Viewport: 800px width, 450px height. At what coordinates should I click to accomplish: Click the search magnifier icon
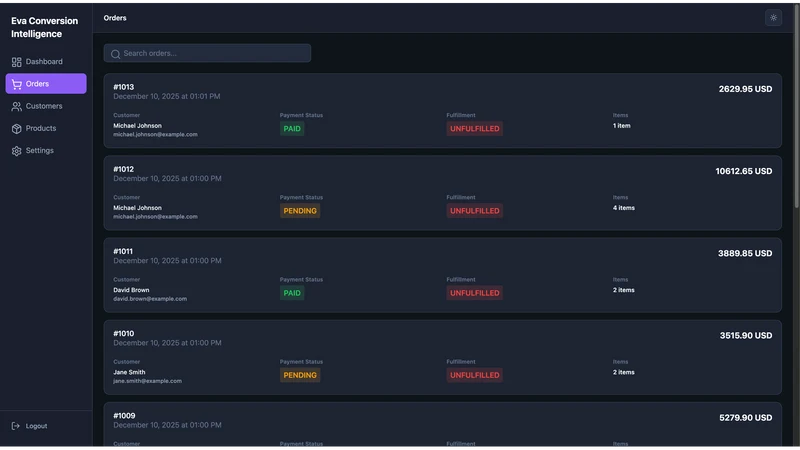[115, 54]
